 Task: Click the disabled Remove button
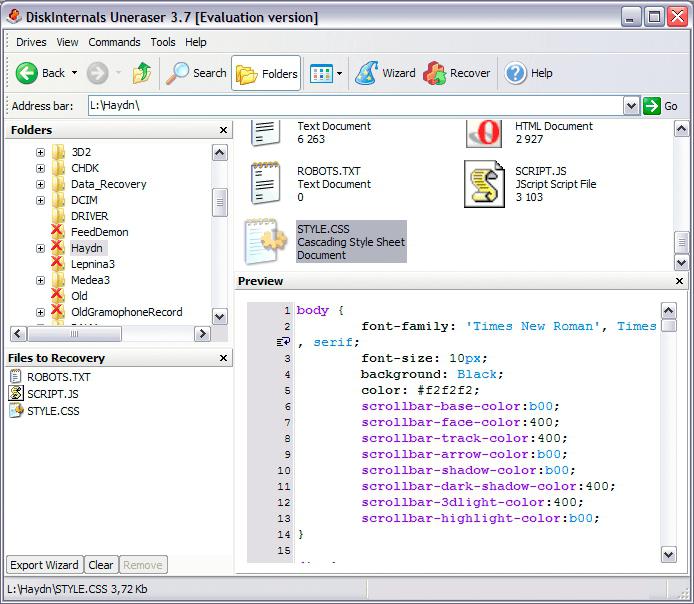coord(143,565)
